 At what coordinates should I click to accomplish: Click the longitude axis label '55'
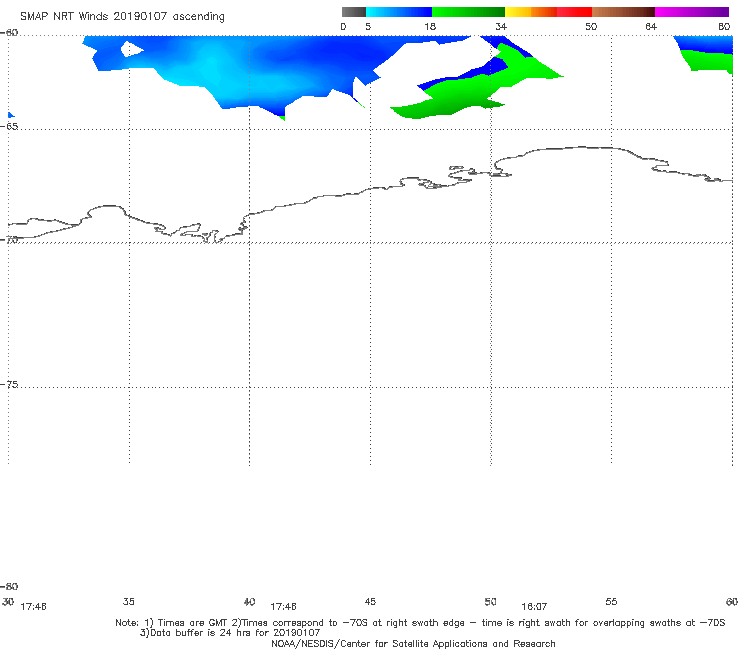pyautogui.click(x=611, y=602)
